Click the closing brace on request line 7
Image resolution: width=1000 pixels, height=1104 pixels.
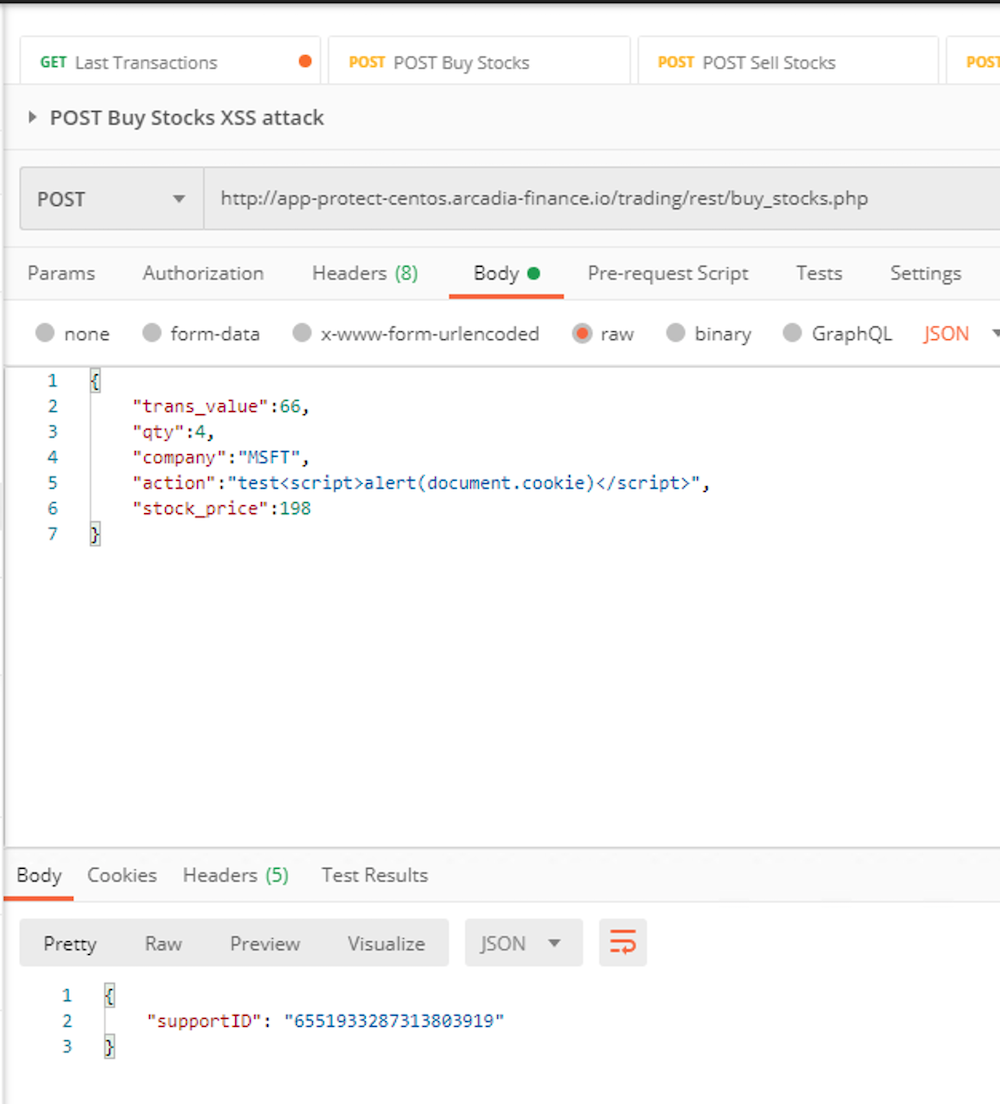coord(95,534)
